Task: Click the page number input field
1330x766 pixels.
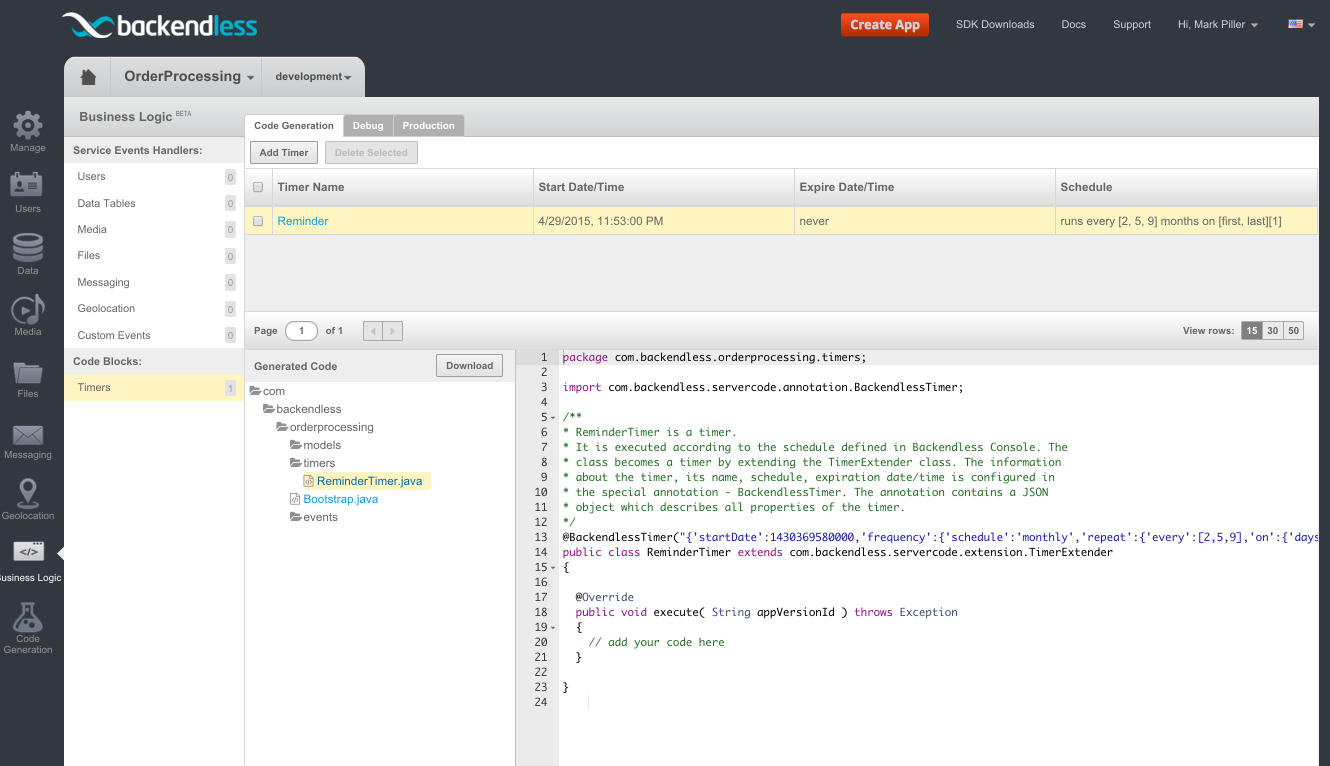Action: coord(301,331)
